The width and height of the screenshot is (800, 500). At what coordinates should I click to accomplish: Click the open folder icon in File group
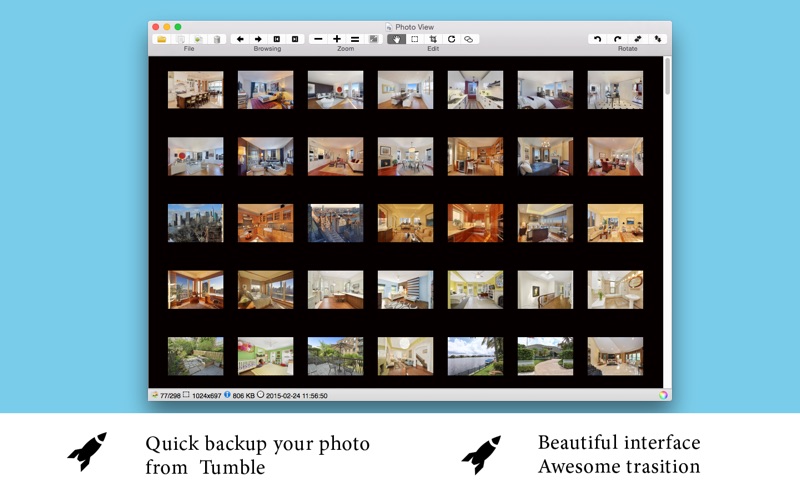(x=162, y=39)
